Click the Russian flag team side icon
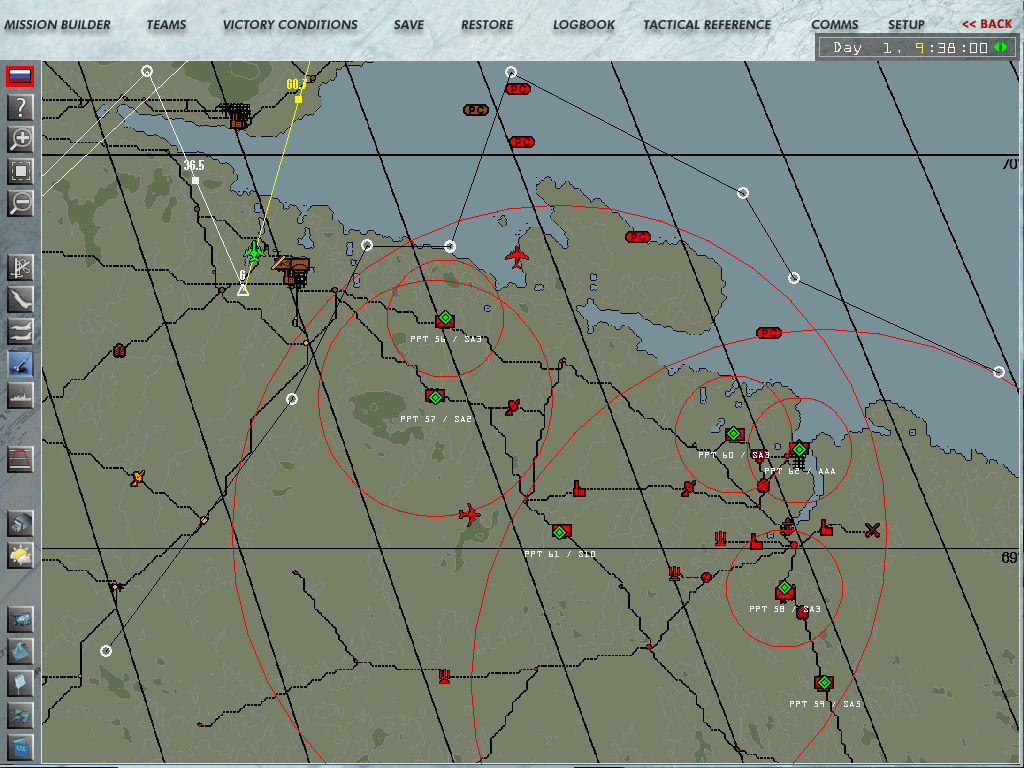1024x768 pixels. (20, 76)
